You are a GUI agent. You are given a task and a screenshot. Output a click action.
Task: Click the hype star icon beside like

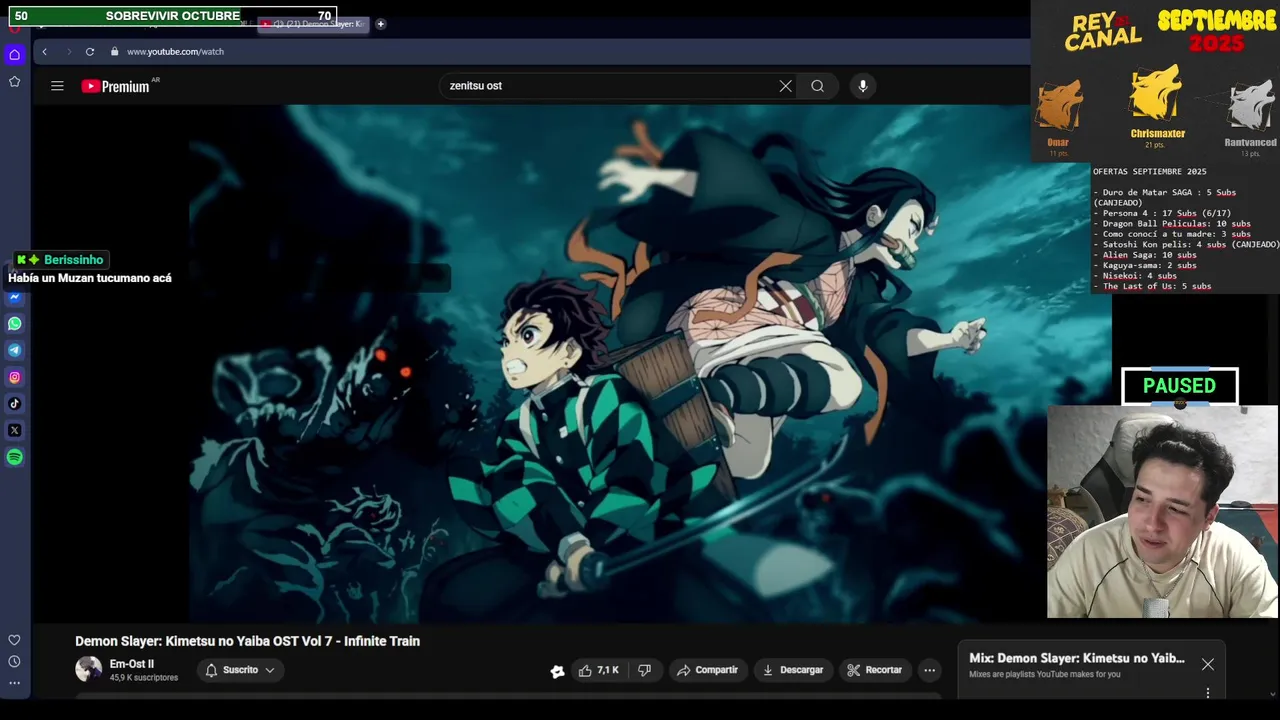tap(557, 671)
